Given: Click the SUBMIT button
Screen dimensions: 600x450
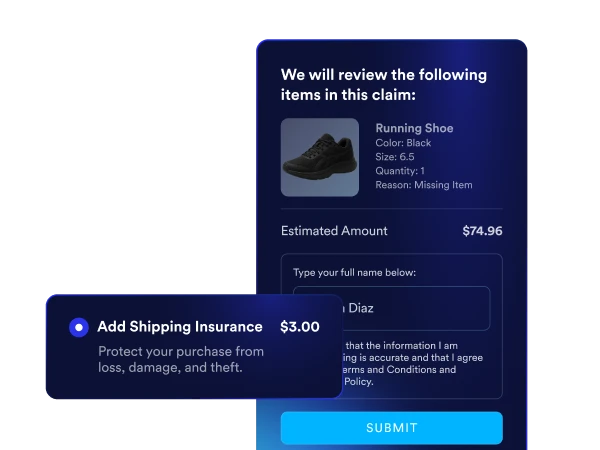Looking at the screenshot, I should click(x=391, y=428).
